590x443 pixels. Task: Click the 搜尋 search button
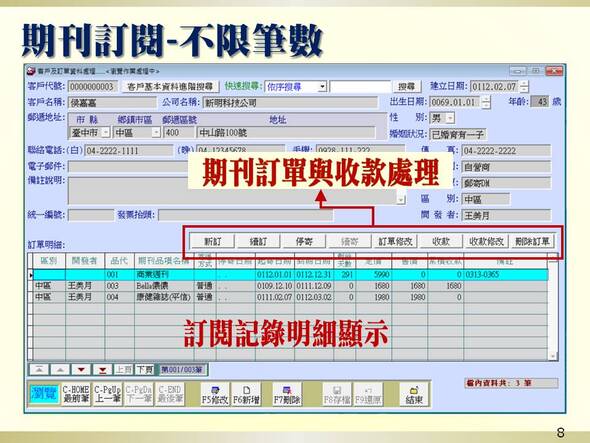point(407,87)
